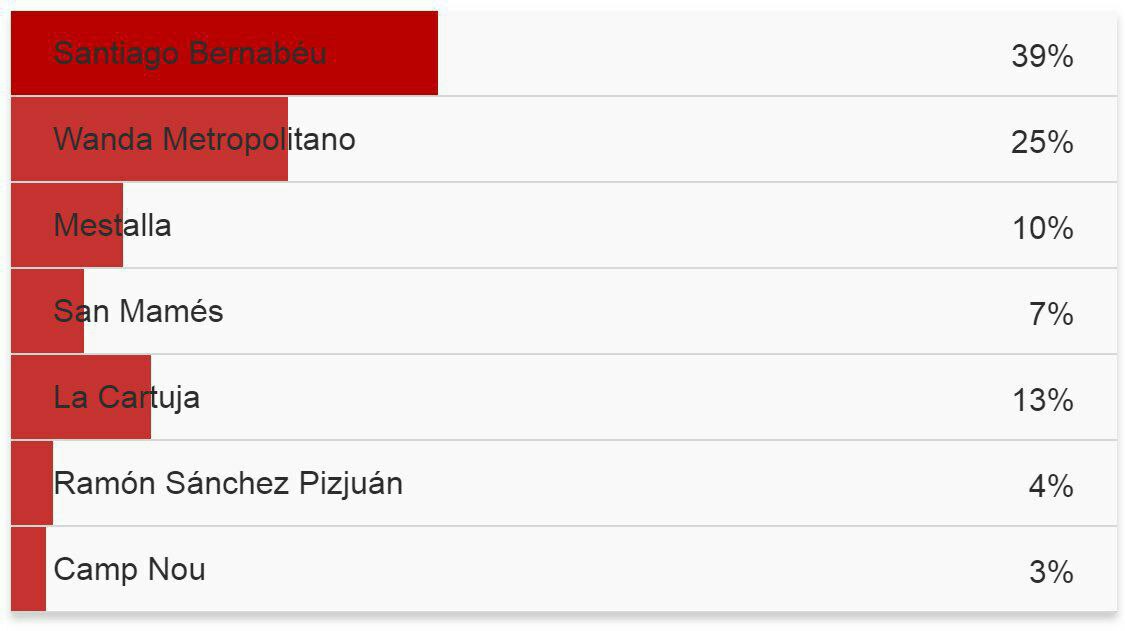Click the 4% result value
Viewport: 1125px width, 631px height.
tap(1051, 486)
